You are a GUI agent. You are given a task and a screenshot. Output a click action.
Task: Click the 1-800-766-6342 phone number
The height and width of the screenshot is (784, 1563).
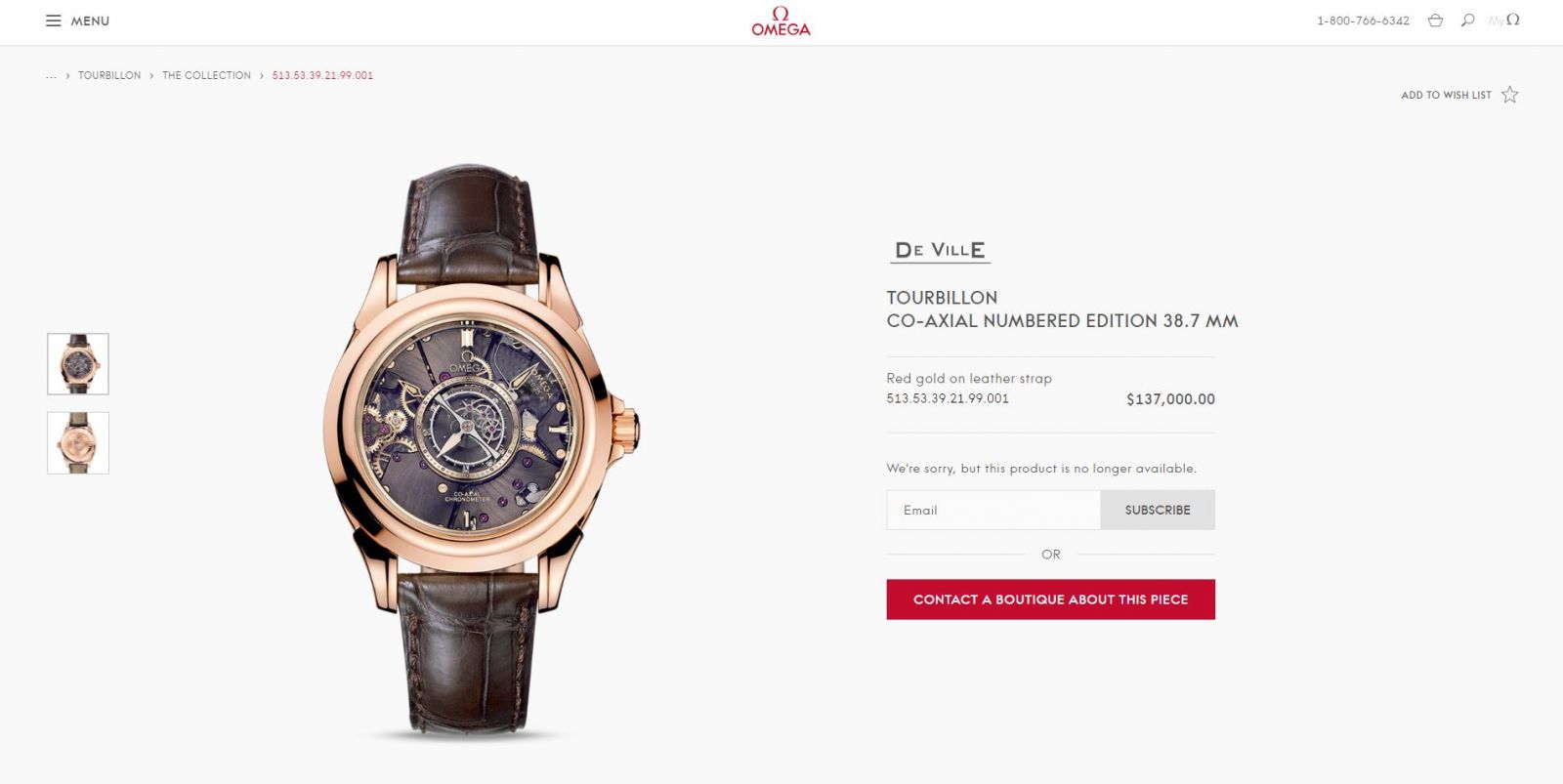point(1363,21)
